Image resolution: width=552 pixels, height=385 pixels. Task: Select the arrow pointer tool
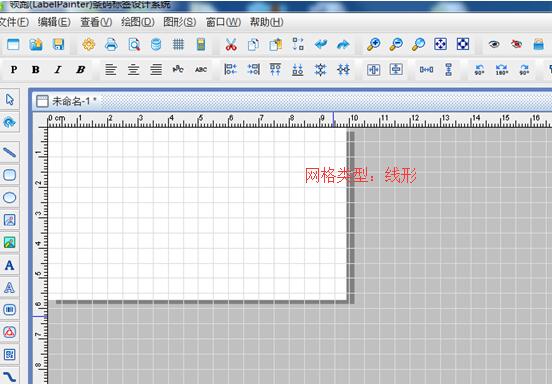(10, 100)
